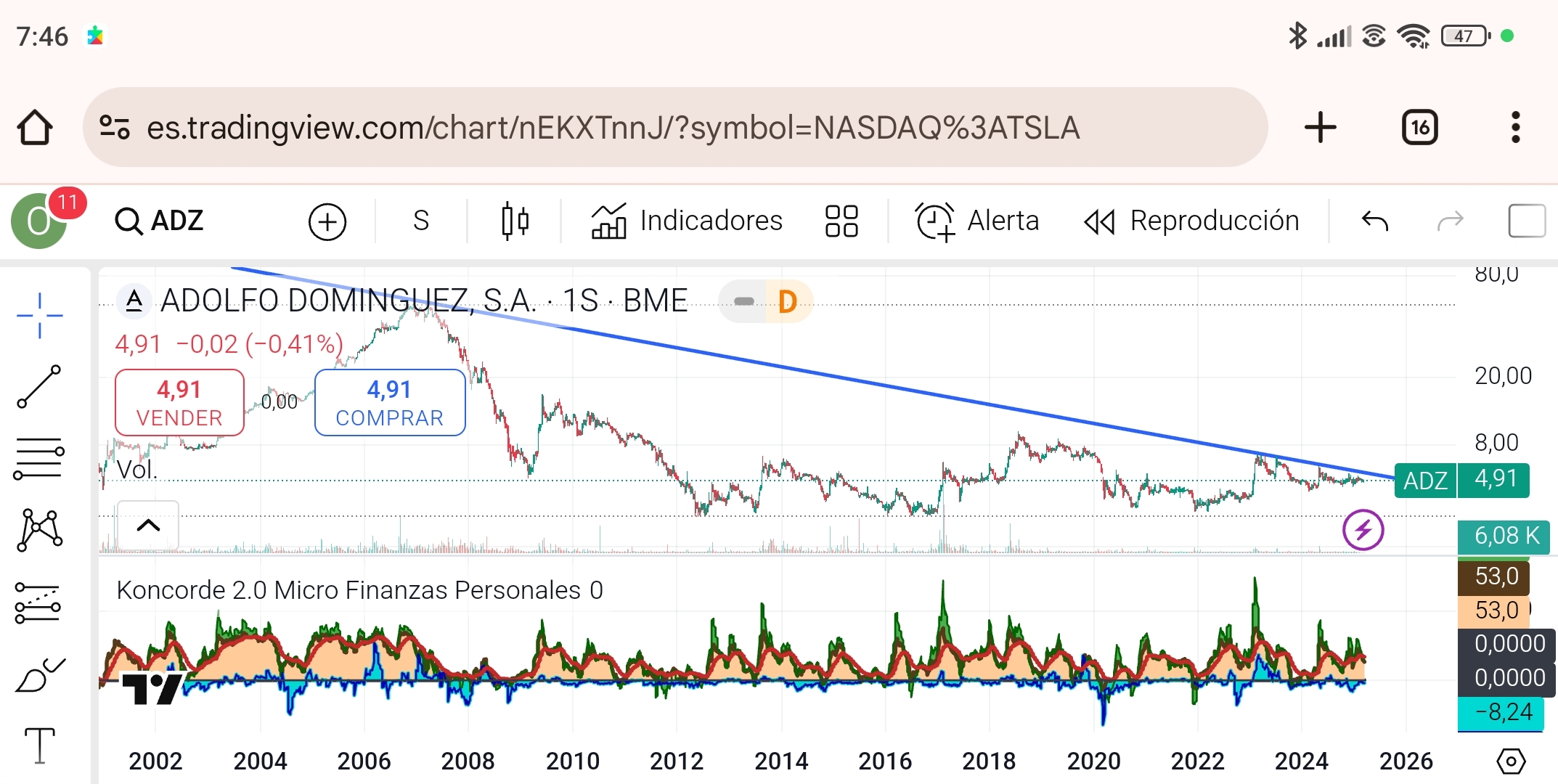Open the tab switcher showing 16 tabs
Image resolution: width=1558 pixels, height=784 pixels.
point(1420,128)
